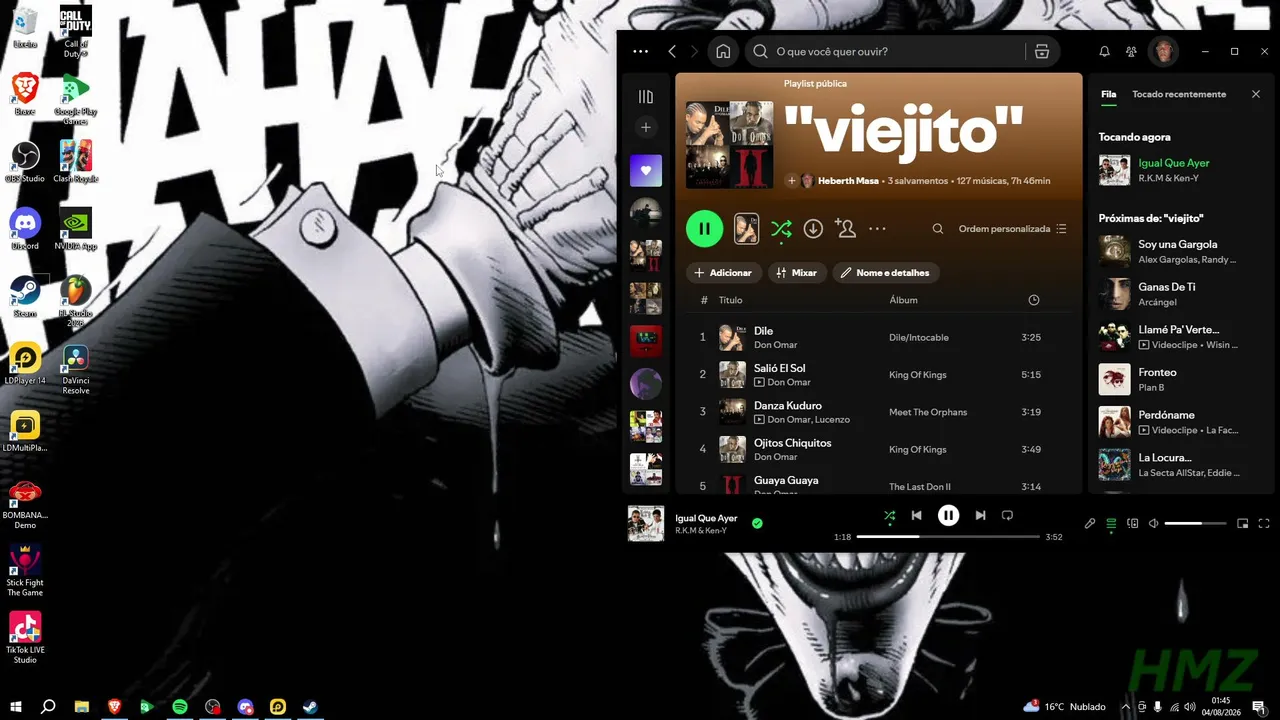This screenshot has height=720, width=1280.
Task: Open R.K.M & Ken-Y artist link in player bar
Action: (x=701, y=531)
